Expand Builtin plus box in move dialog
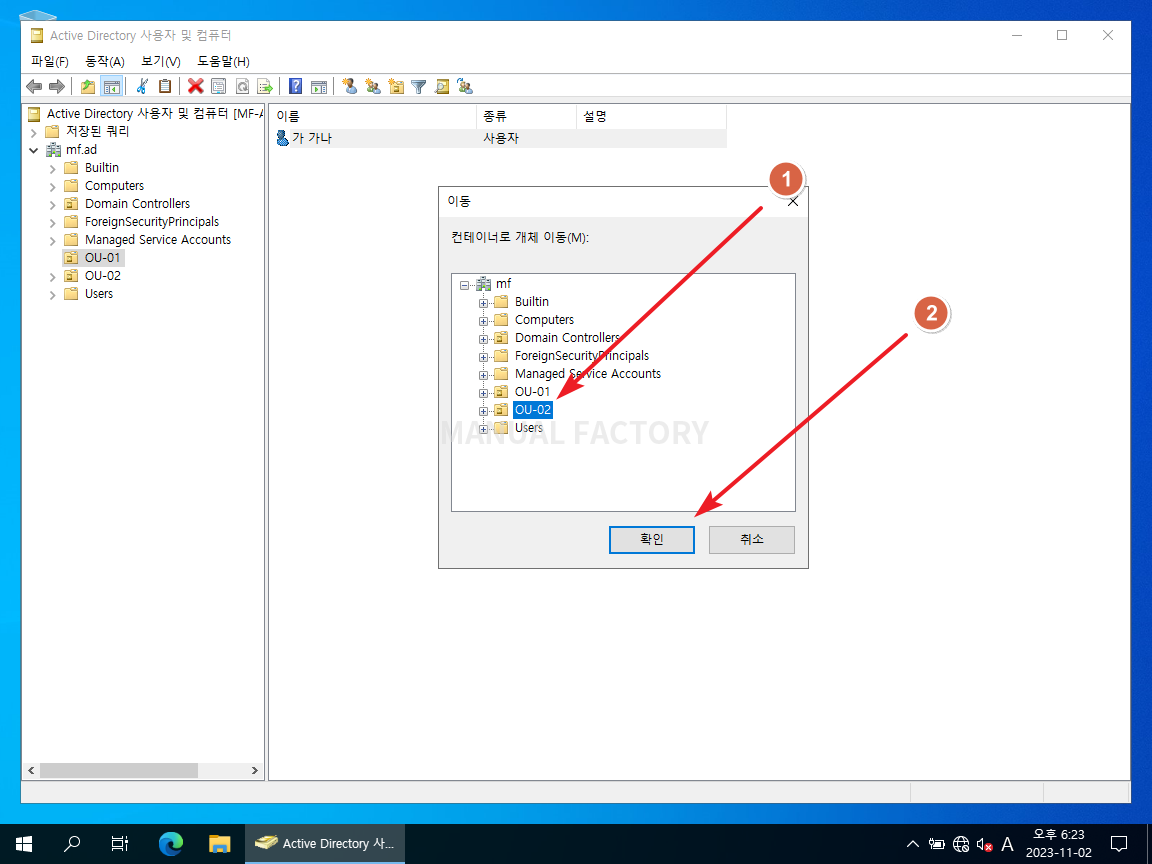 483,303
